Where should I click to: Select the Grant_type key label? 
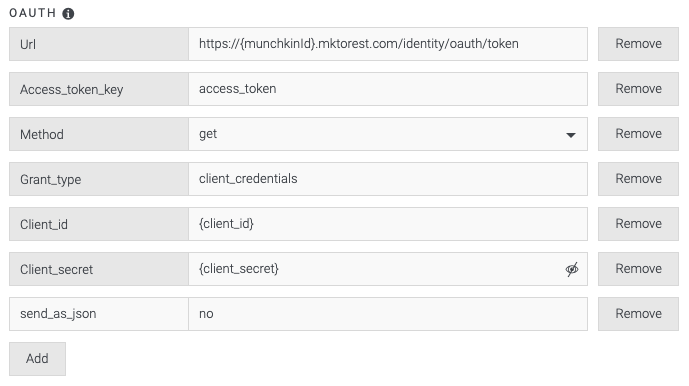point(99,179)
